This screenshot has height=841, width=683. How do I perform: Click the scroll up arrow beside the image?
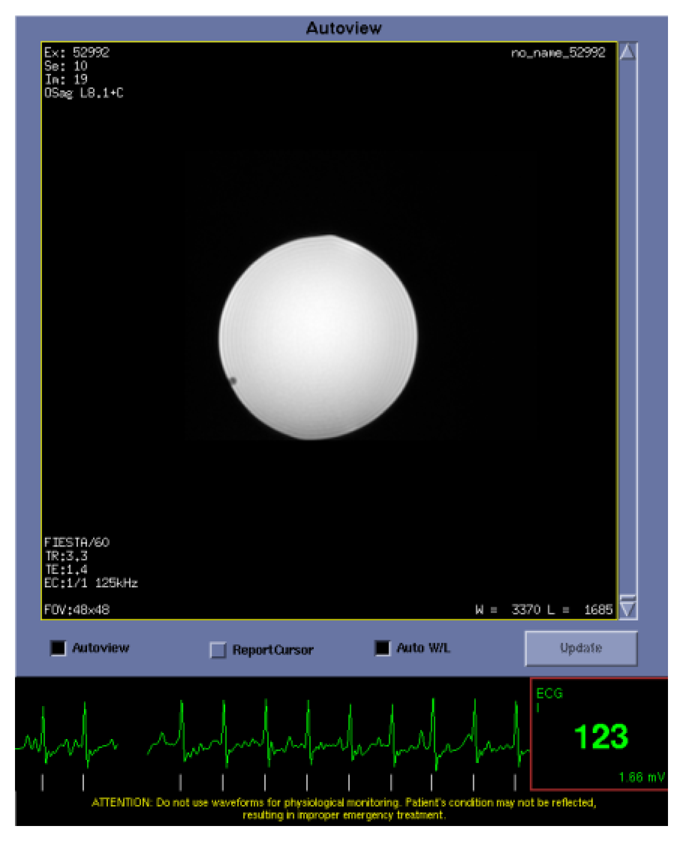[628, 53]
